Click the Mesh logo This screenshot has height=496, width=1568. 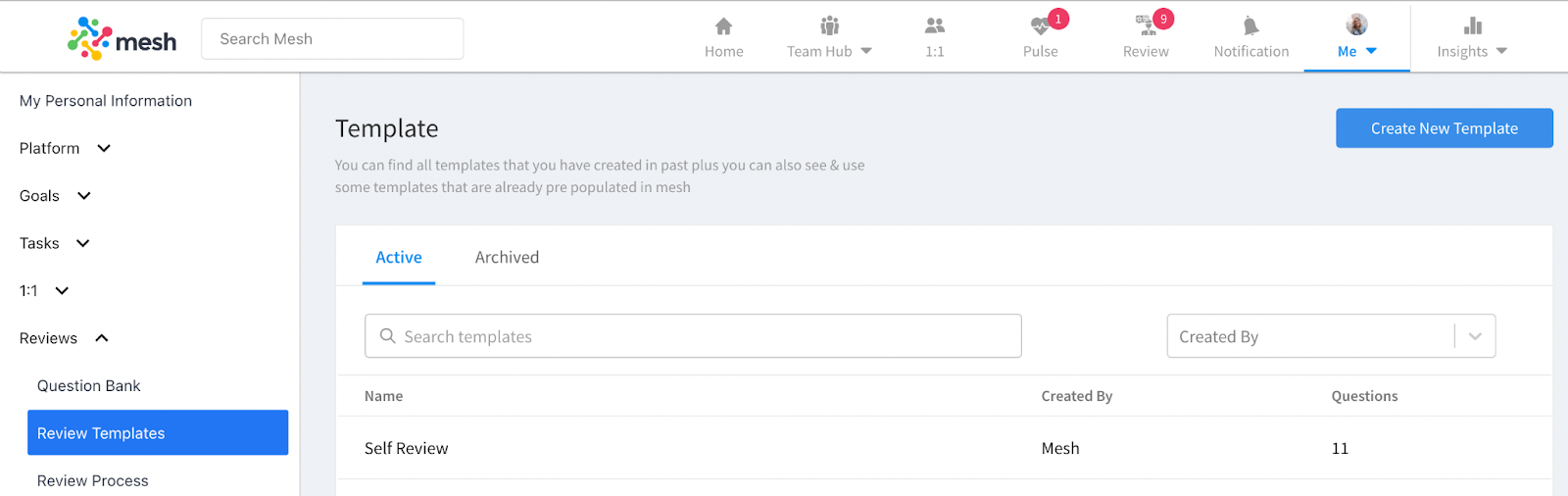point(122,39)
